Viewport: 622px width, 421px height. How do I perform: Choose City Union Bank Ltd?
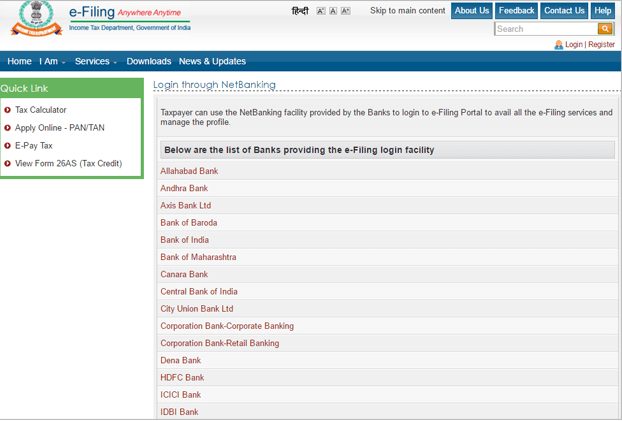[197, 309]
